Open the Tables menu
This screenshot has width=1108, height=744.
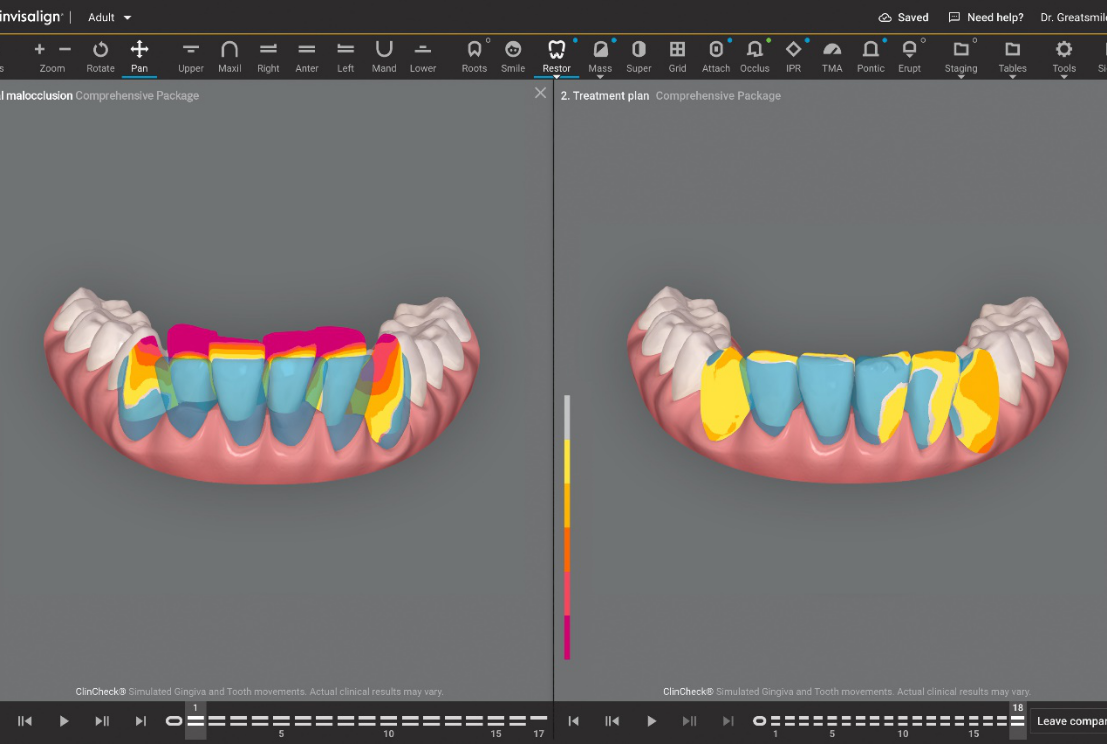point(1013,57)
